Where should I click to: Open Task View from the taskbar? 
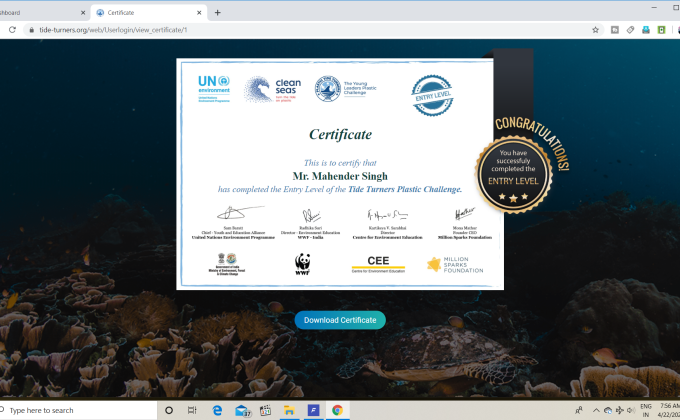coord(192,410)
